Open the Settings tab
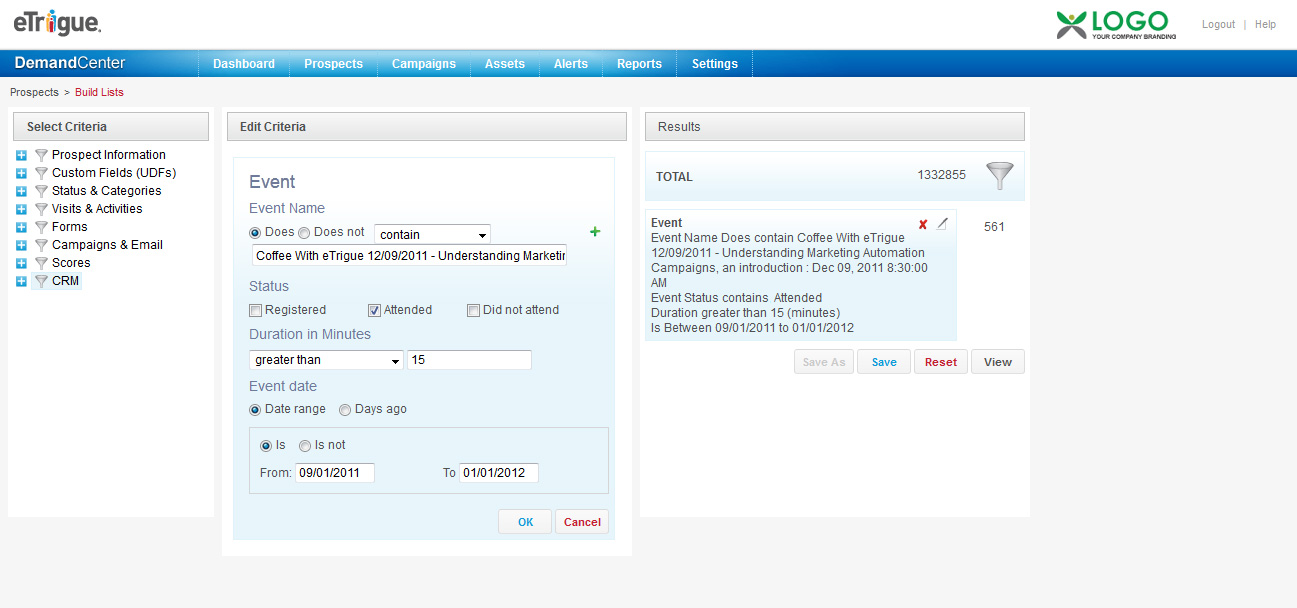 (715, 64)
